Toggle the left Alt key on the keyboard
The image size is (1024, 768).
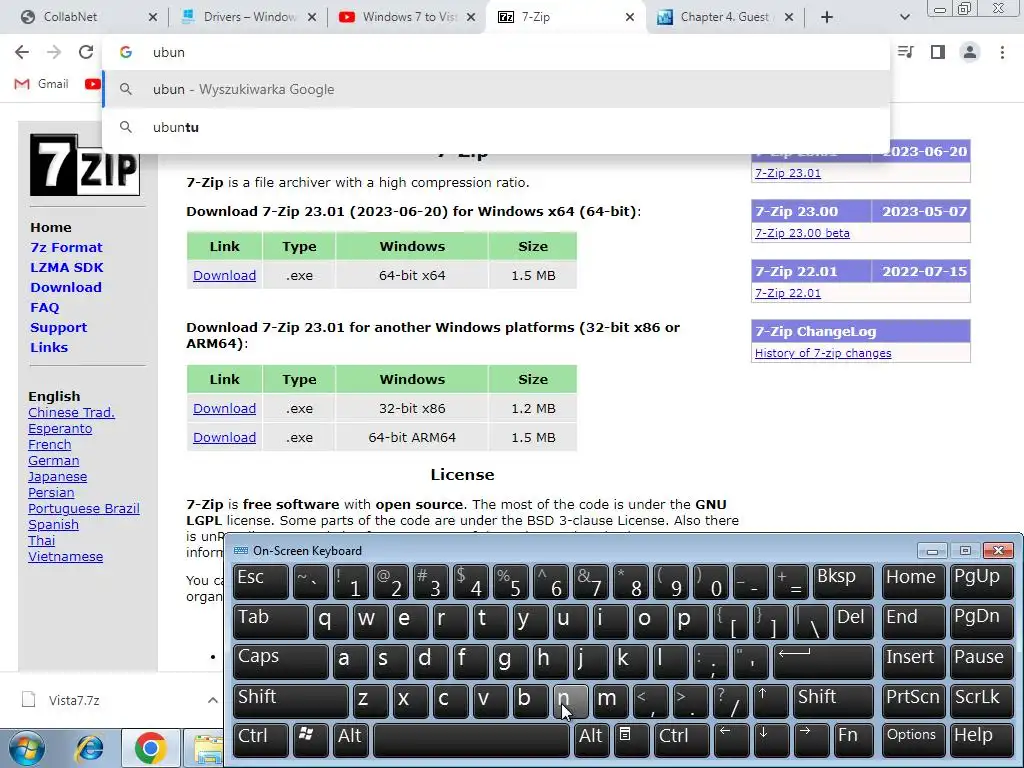tap(353, 740)
